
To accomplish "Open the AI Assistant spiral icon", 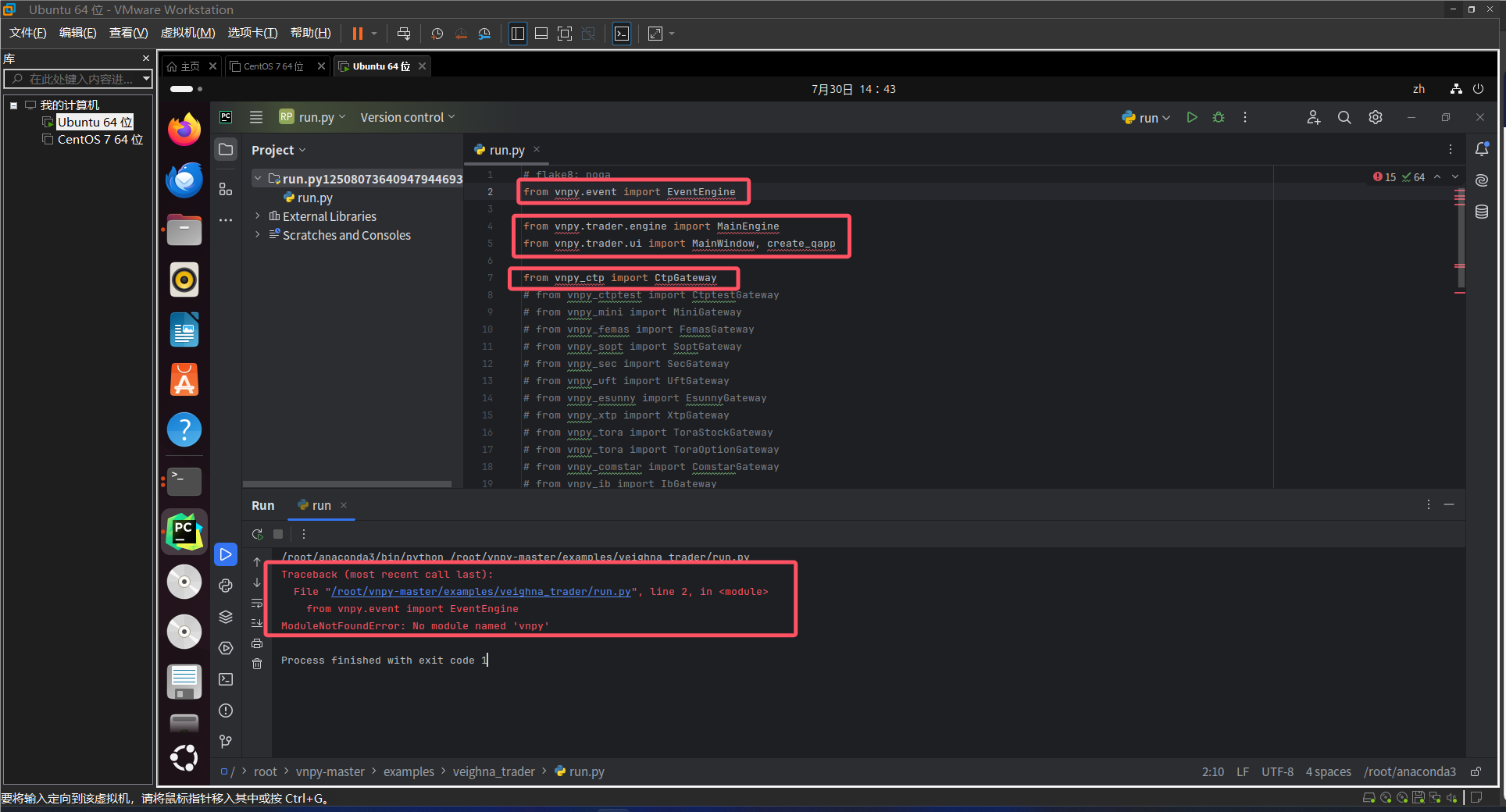I will [x=1482, y=180].
